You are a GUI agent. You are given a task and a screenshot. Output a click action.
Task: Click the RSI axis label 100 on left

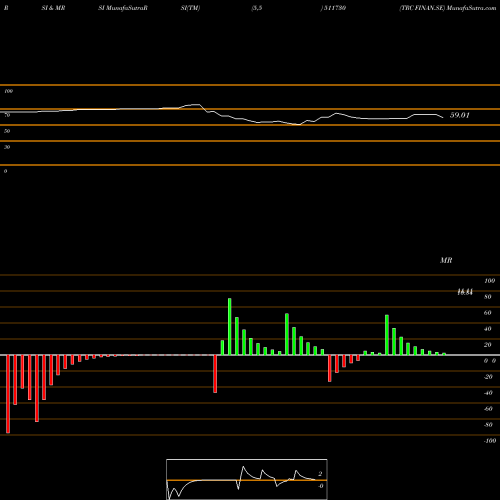click(x=8, y=91)
